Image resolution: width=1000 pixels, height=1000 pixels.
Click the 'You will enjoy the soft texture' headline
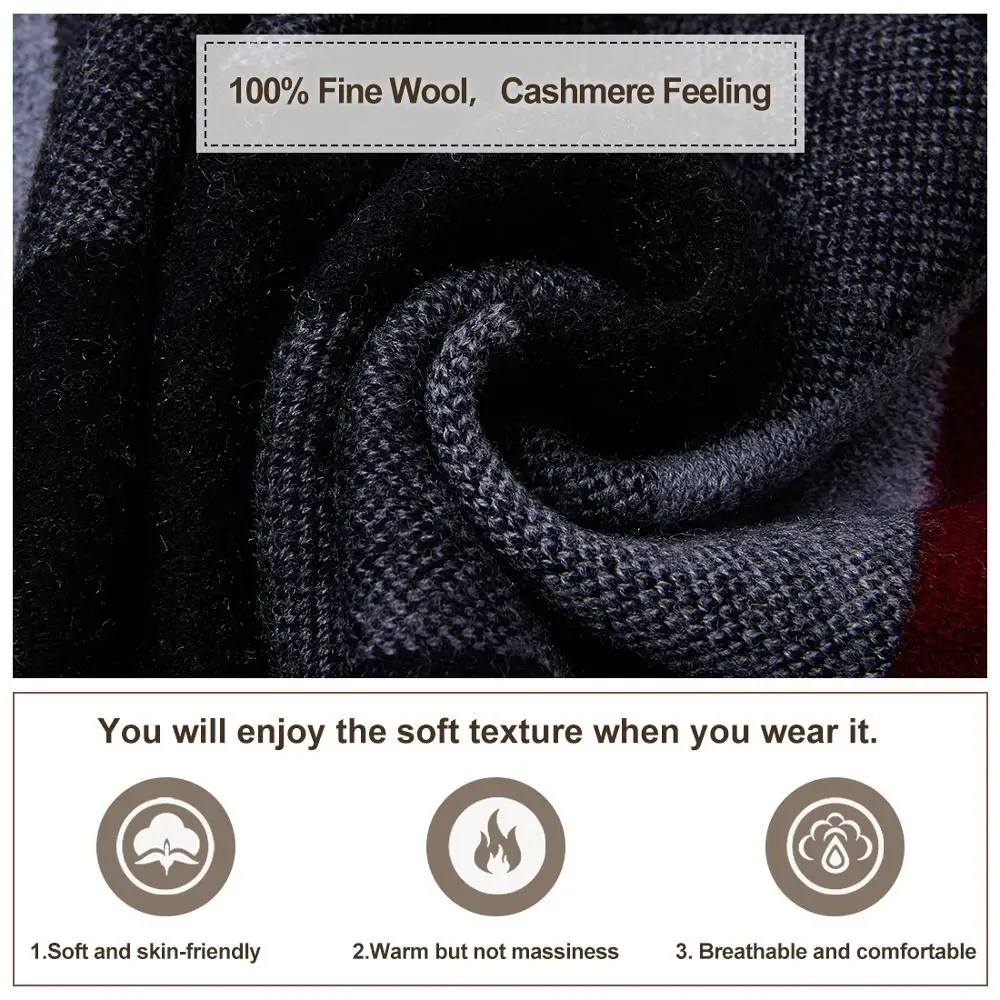pyautogui.click(x=488, y=731)
